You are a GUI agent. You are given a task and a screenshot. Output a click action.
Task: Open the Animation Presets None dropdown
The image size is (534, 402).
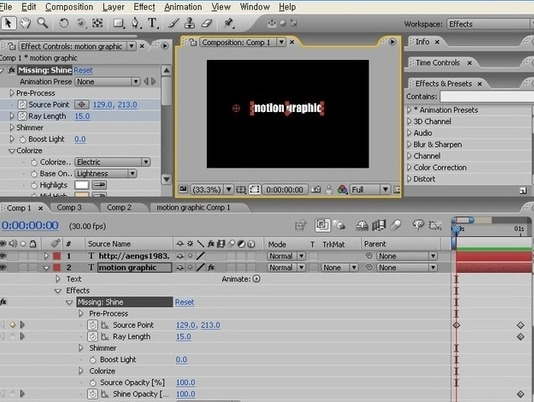(107, 82)
